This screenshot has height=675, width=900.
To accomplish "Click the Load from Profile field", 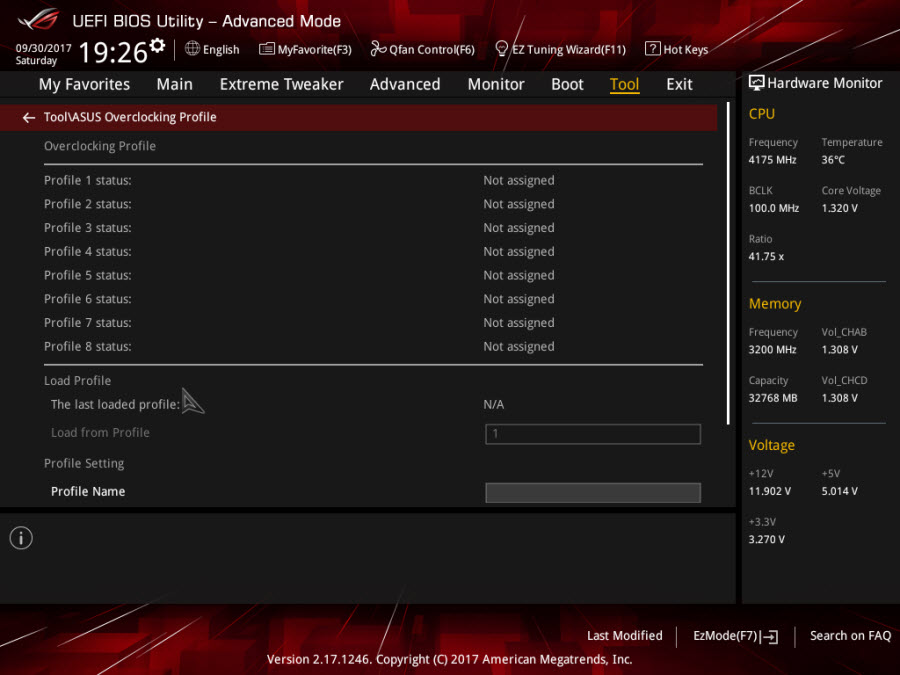I will click(x=593, y=434).
